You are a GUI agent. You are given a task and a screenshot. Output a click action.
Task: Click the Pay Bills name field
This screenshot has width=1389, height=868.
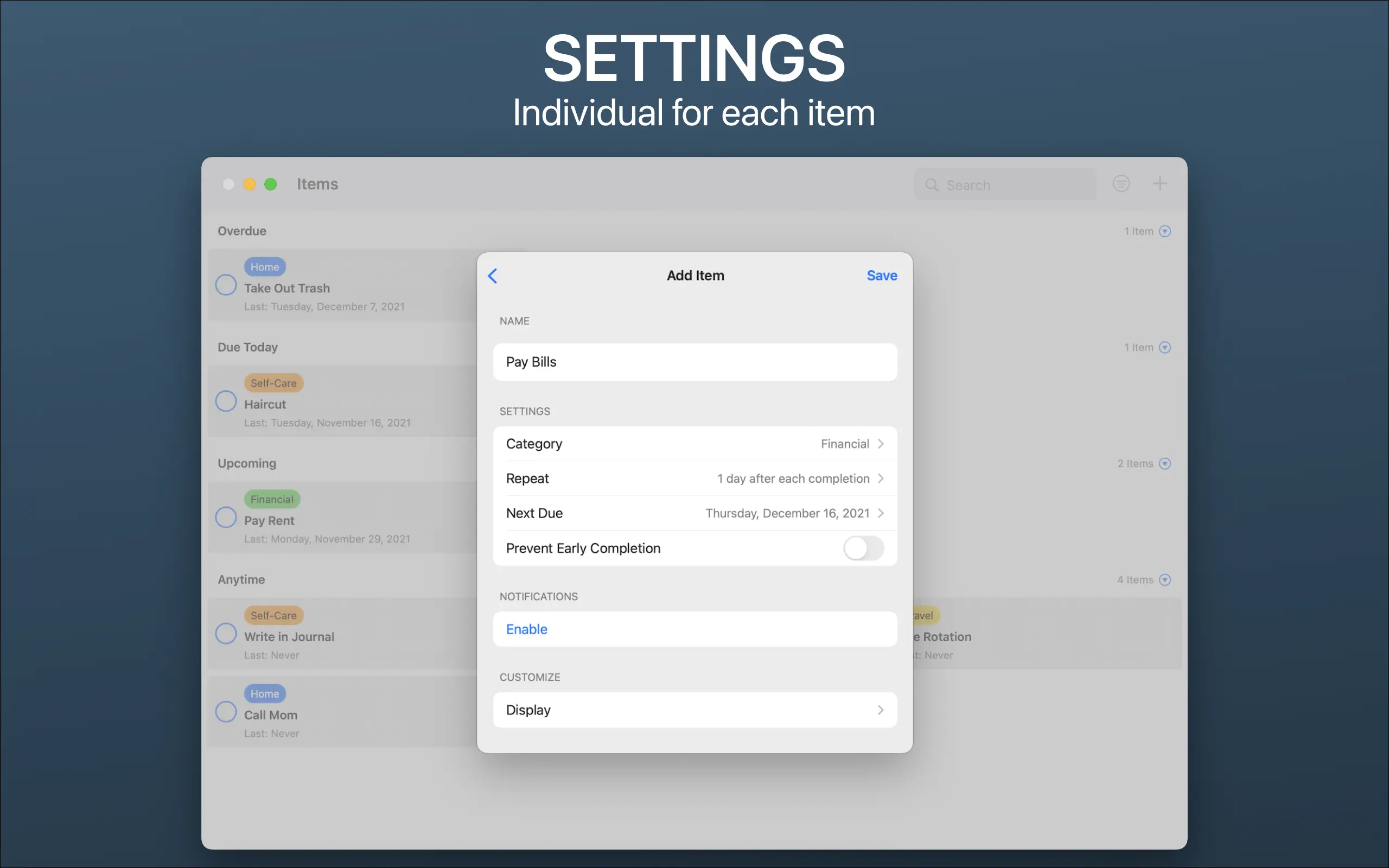(x=694, y=362)
